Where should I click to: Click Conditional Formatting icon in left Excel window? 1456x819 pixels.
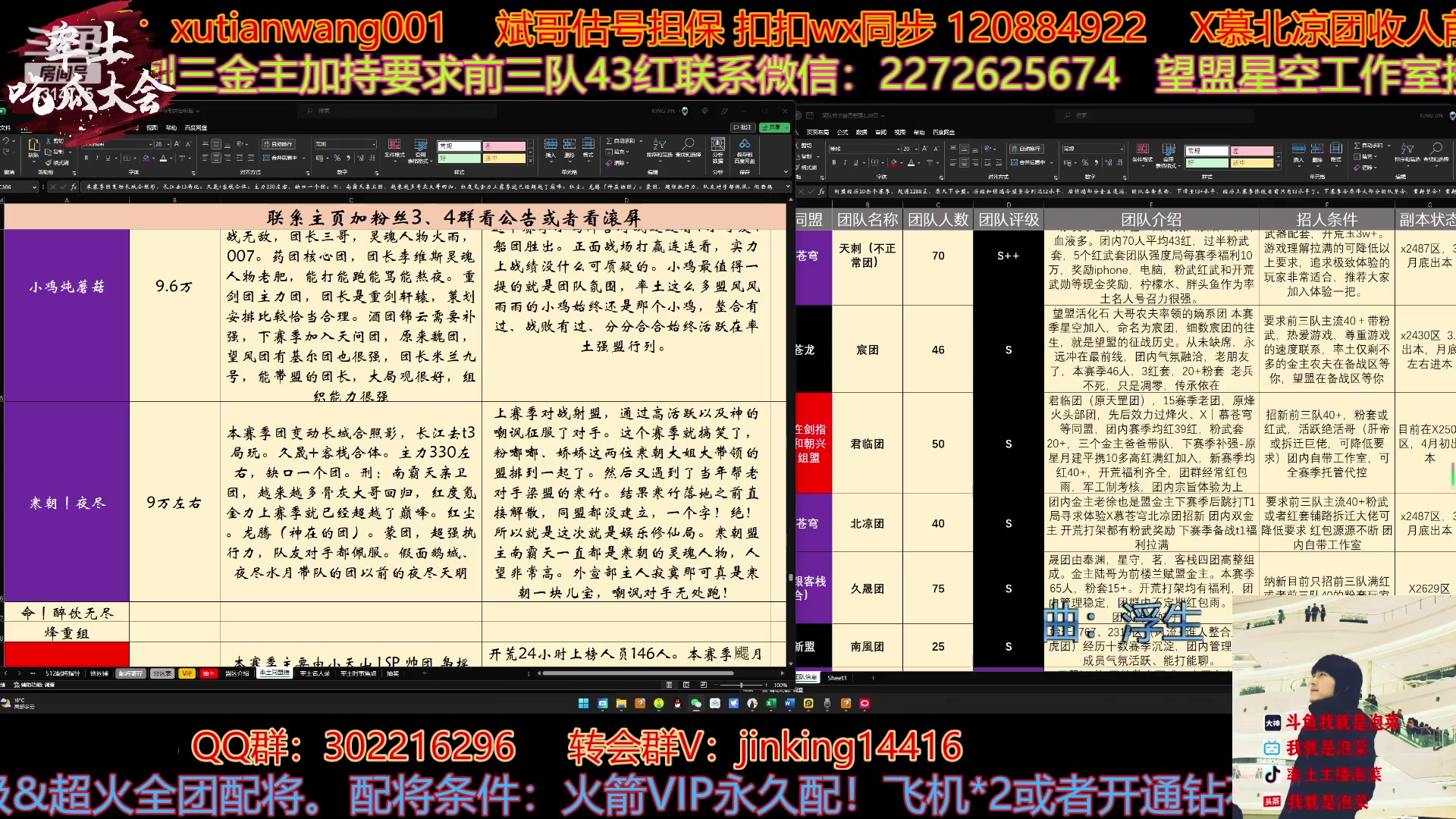(394, 144)
